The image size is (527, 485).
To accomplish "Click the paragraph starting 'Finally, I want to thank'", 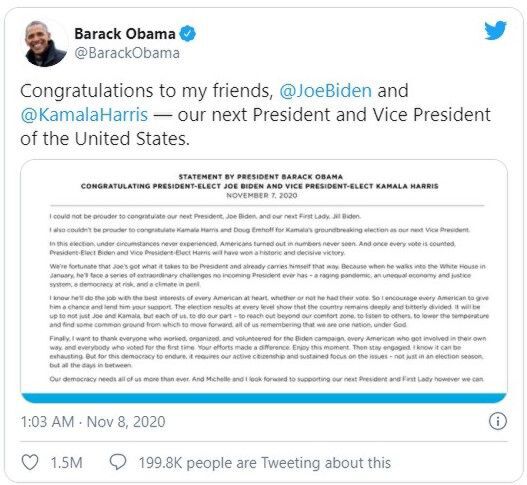I will pos(268,352).
